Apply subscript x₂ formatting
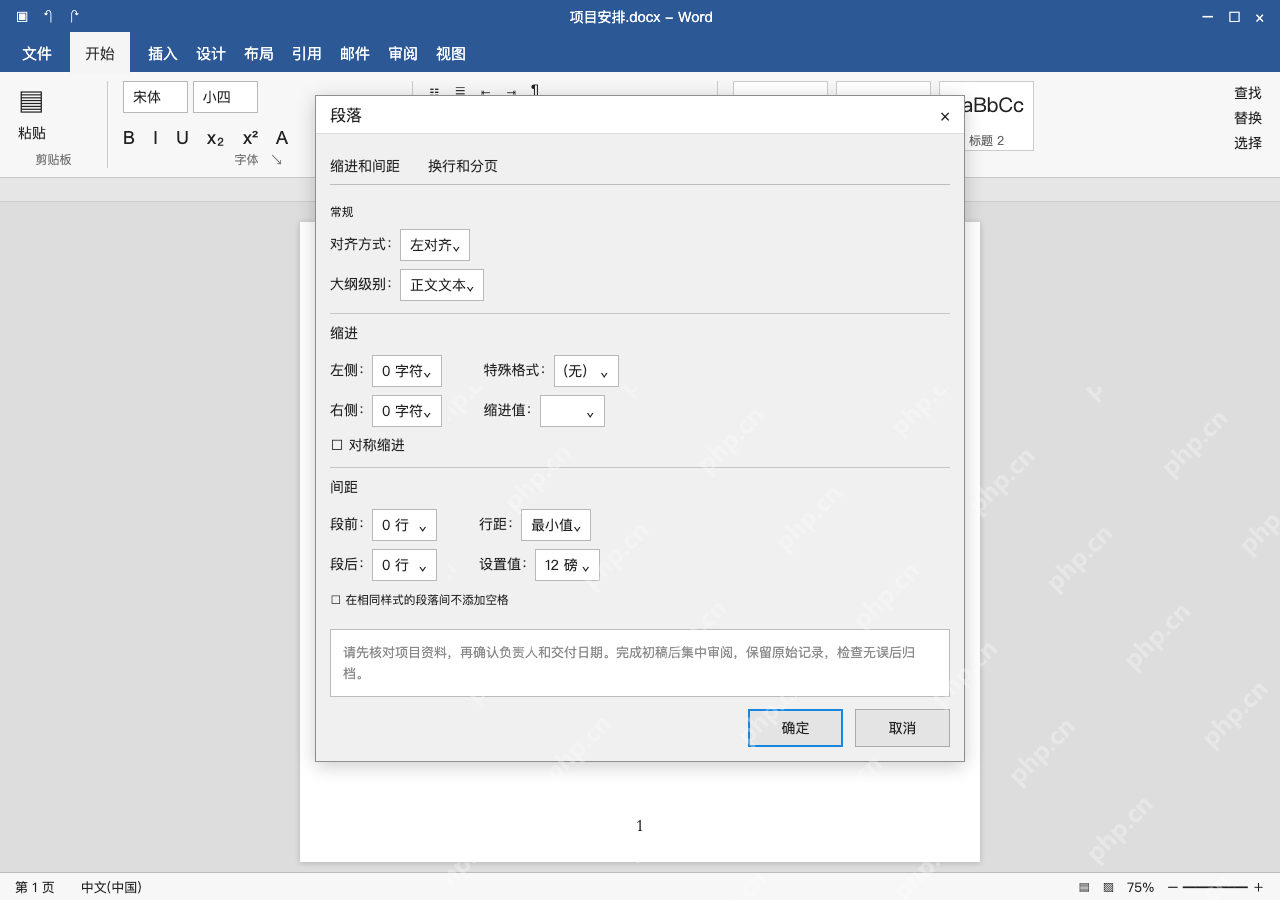 (x=215, y=138)
